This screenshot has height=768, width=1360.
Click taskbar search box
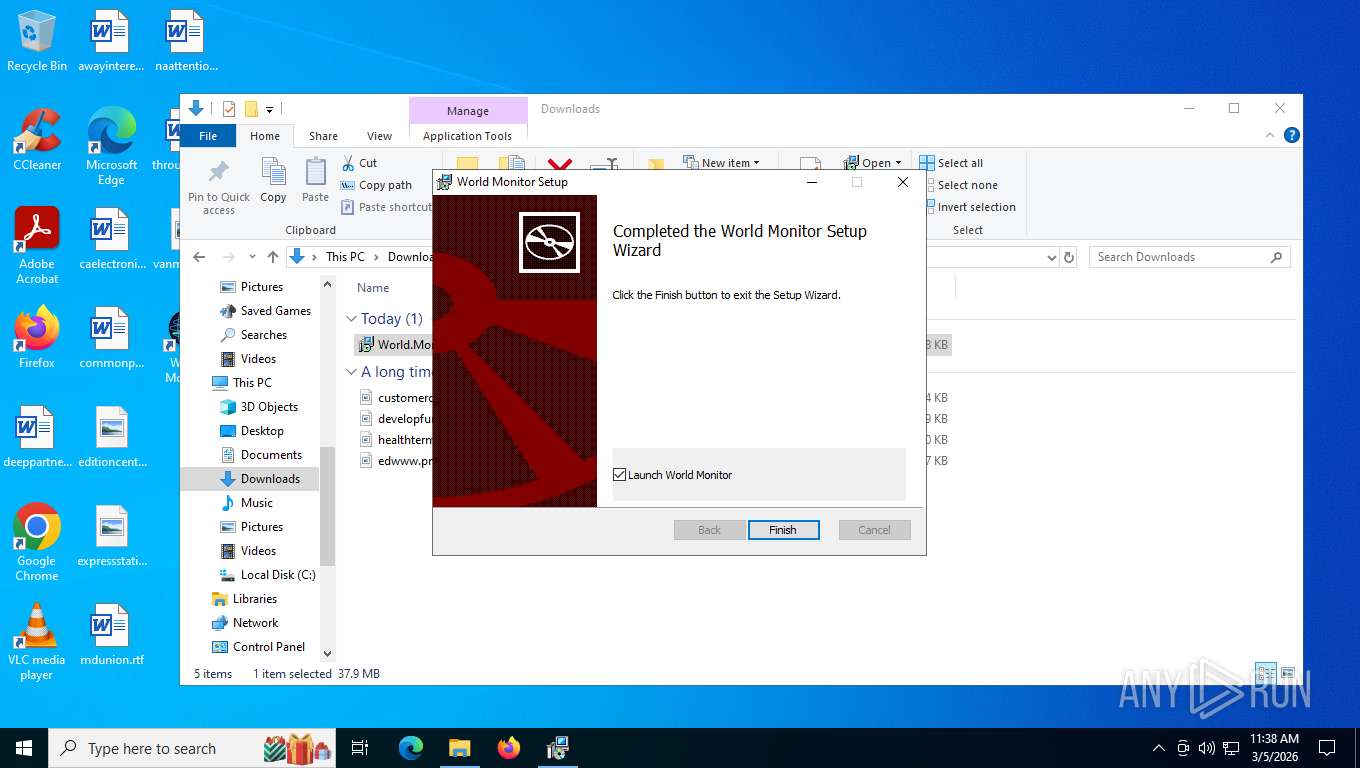(194, 748)
